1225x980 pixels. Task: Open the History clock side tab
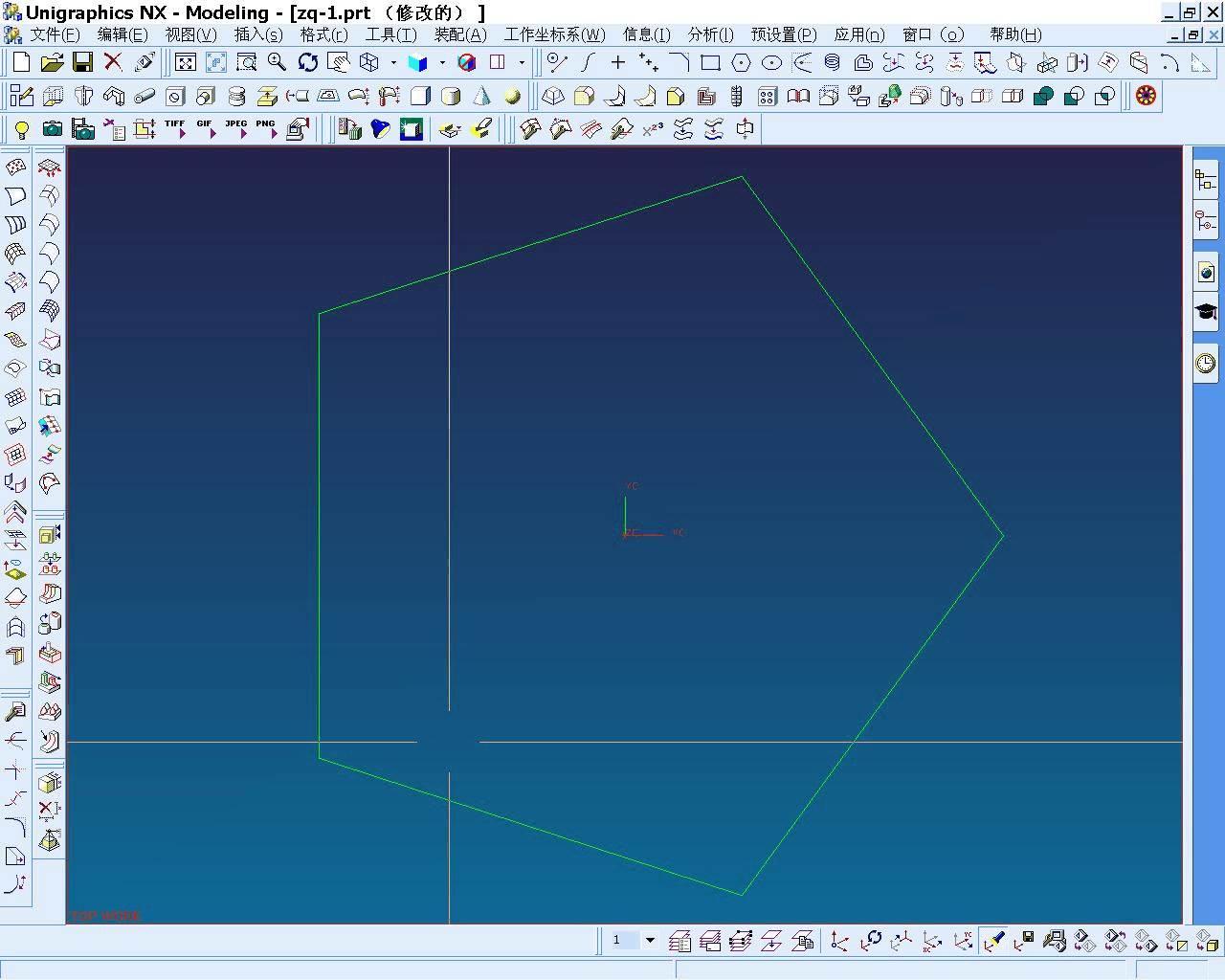coord(1206,362)
